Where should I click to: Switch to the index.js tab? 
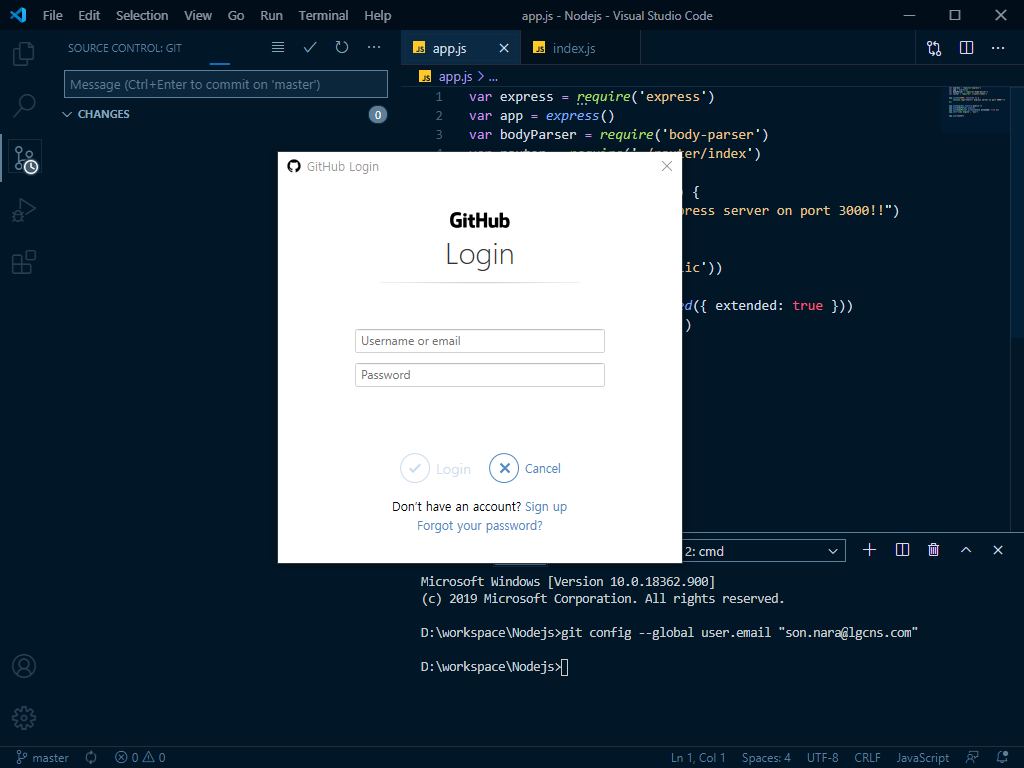[581, 48]
